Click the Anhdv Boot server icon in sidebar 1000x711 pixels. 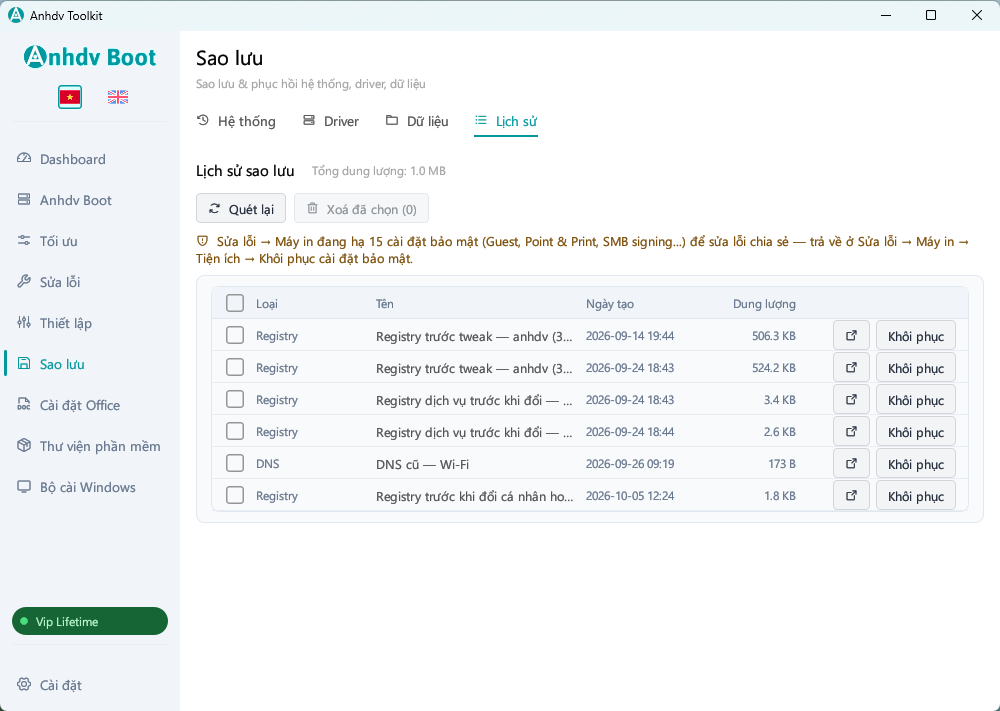24,200
